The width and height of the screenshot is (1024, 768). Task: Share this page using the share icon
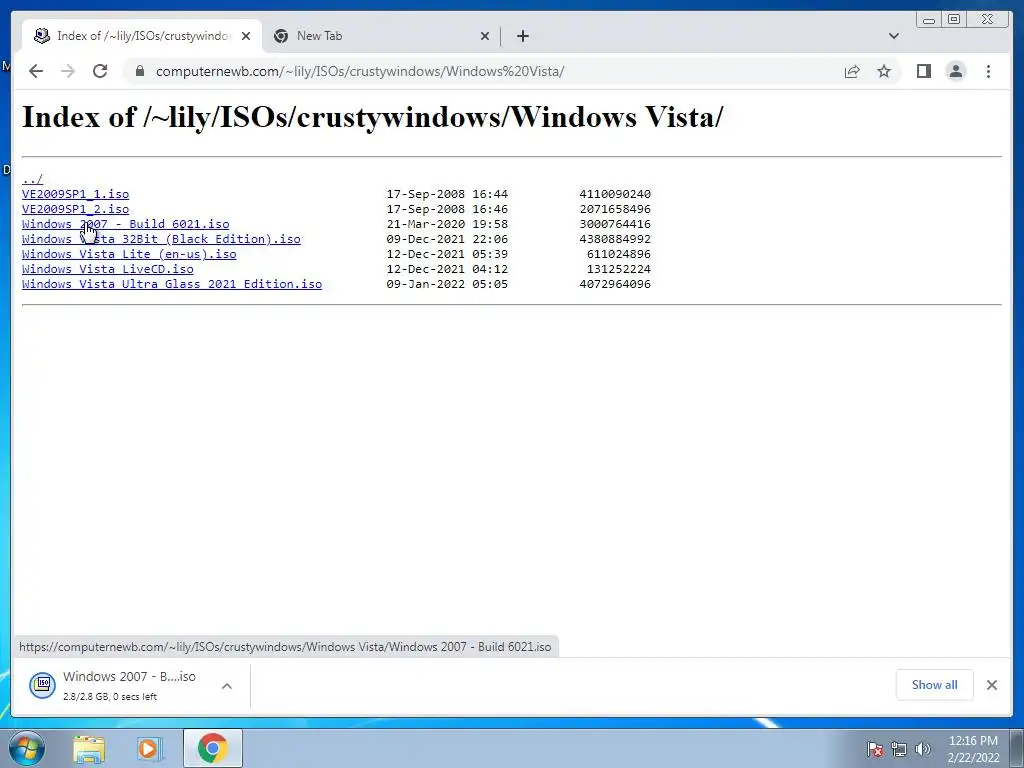pyautogui.click(x=852, y=71)
